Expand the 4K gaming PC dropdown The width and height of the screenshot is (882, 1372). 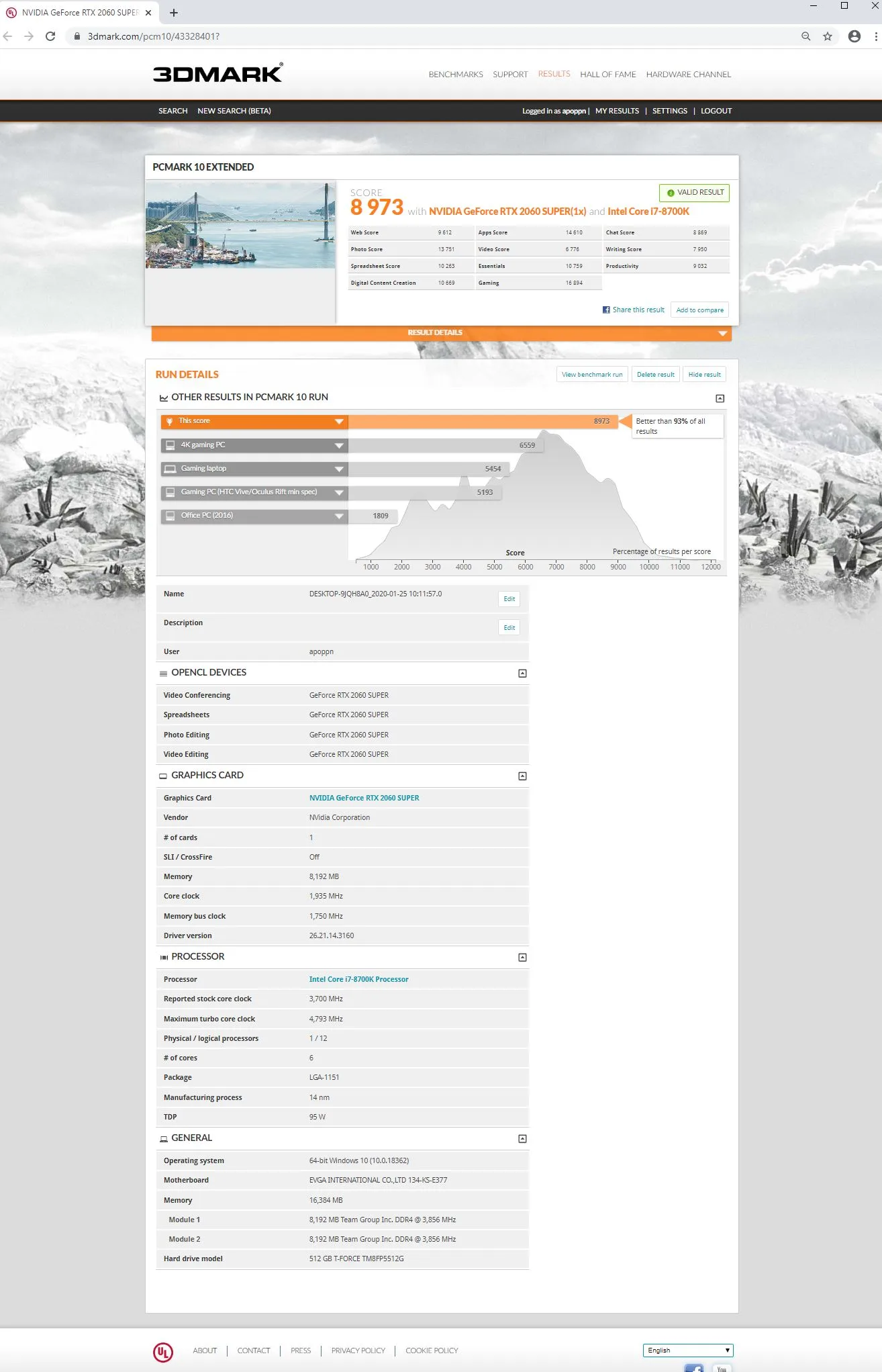point(339,445)
